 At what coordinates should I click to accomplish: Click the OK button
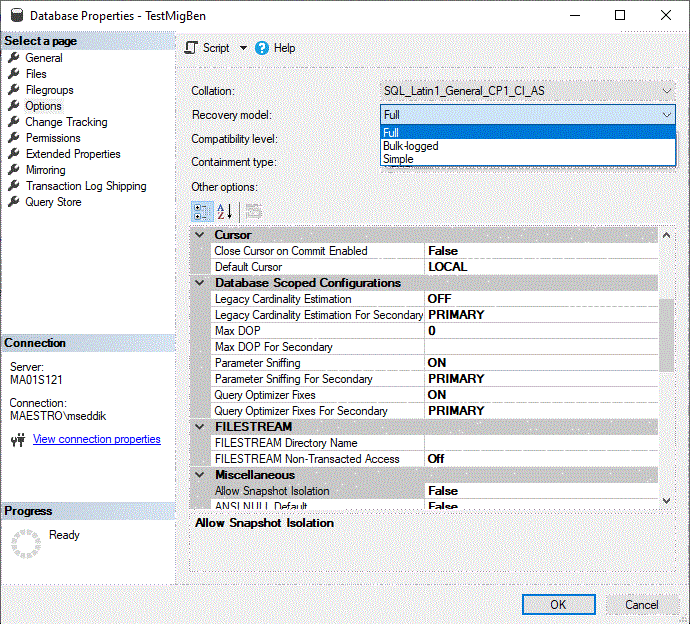click(x=558, y=604)
